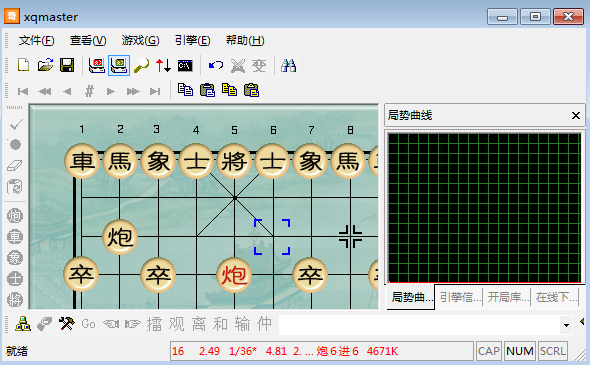Viewport: 590px width, 365px height.
Task: Open settings with hammer and wrench icon
Action: coord(66,324)
